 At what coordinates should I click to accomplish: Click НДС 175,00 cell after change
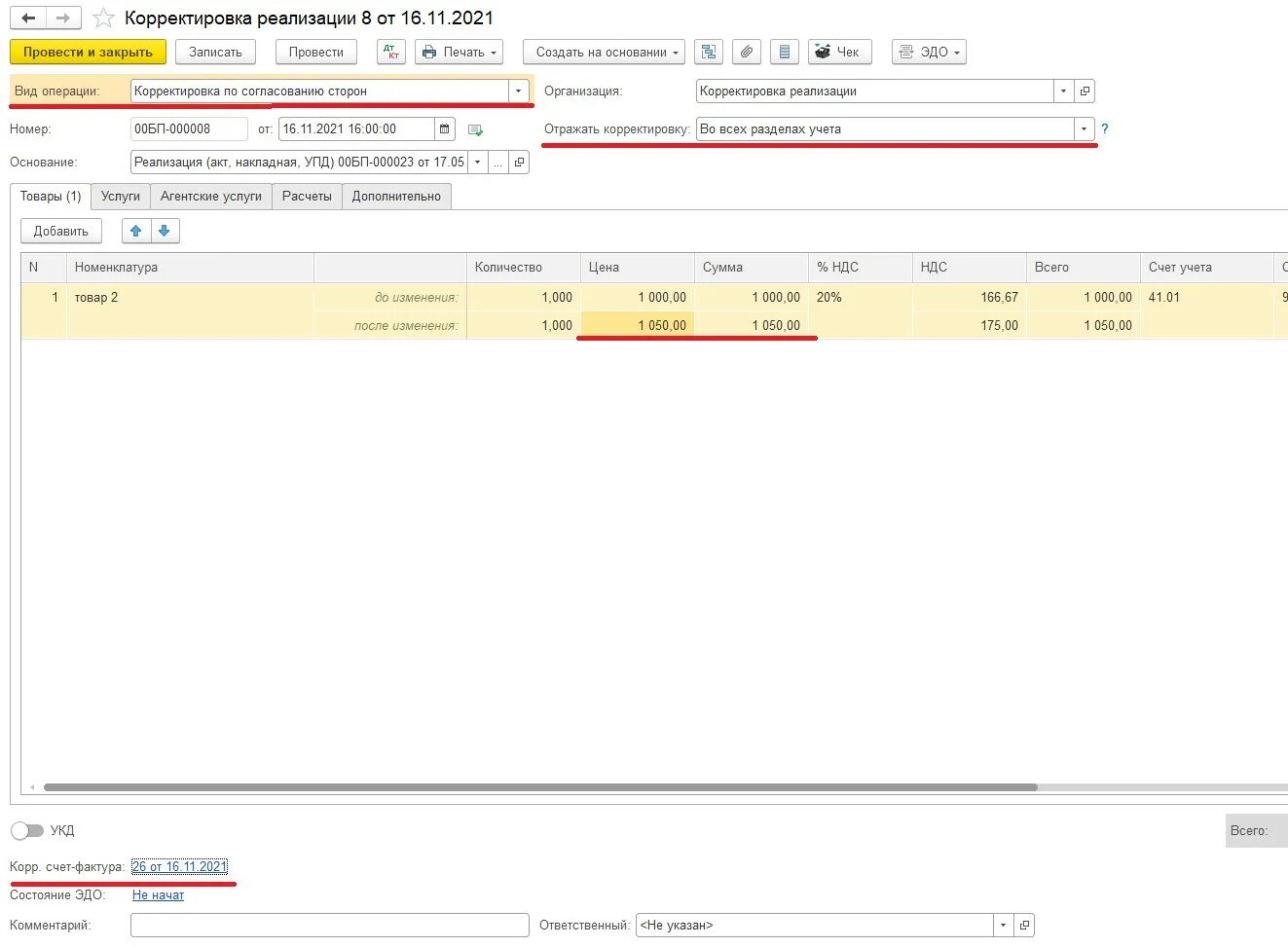(x=970, y=325)
